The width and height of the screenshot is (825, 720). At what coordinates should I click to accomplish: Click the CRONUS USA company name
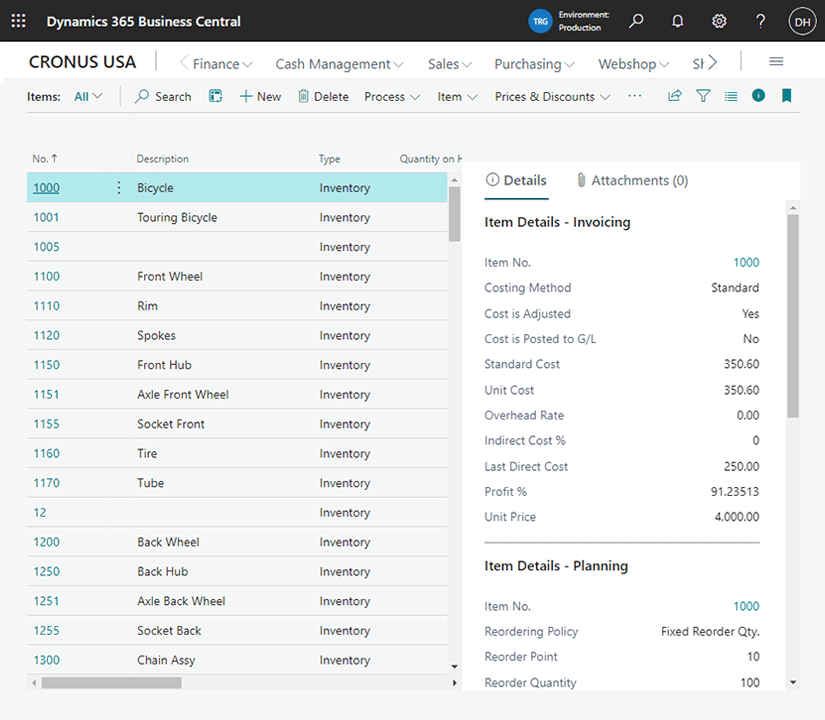point(82,62)
